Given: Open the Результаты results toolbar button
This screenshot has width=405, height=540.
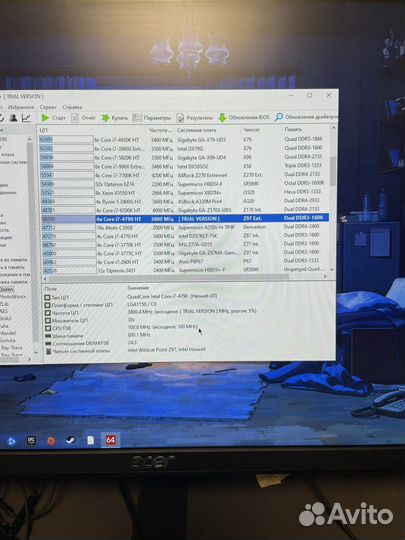Looking at the screenshot, I should pyautogui.click(x=195, y=118).
